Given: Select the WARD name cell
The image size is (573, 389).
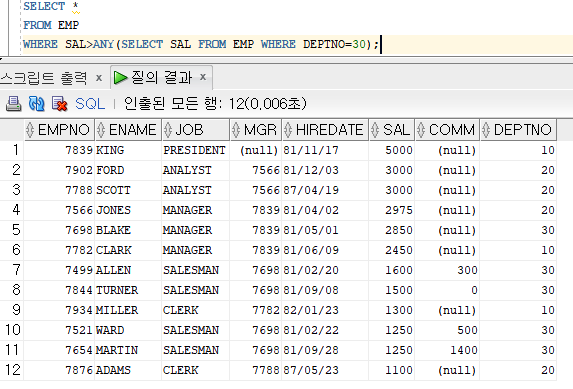Looking at the screenshot, I should point(128,330).
